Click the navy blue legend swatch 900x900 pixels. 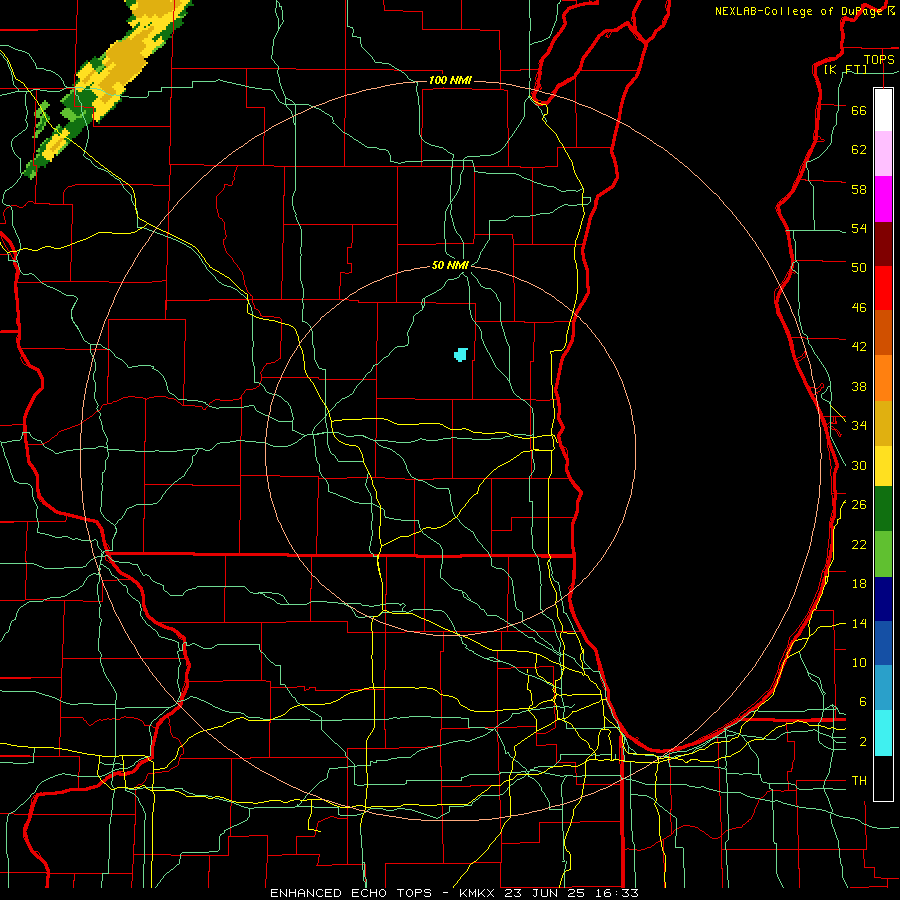(x=883, y=599)
